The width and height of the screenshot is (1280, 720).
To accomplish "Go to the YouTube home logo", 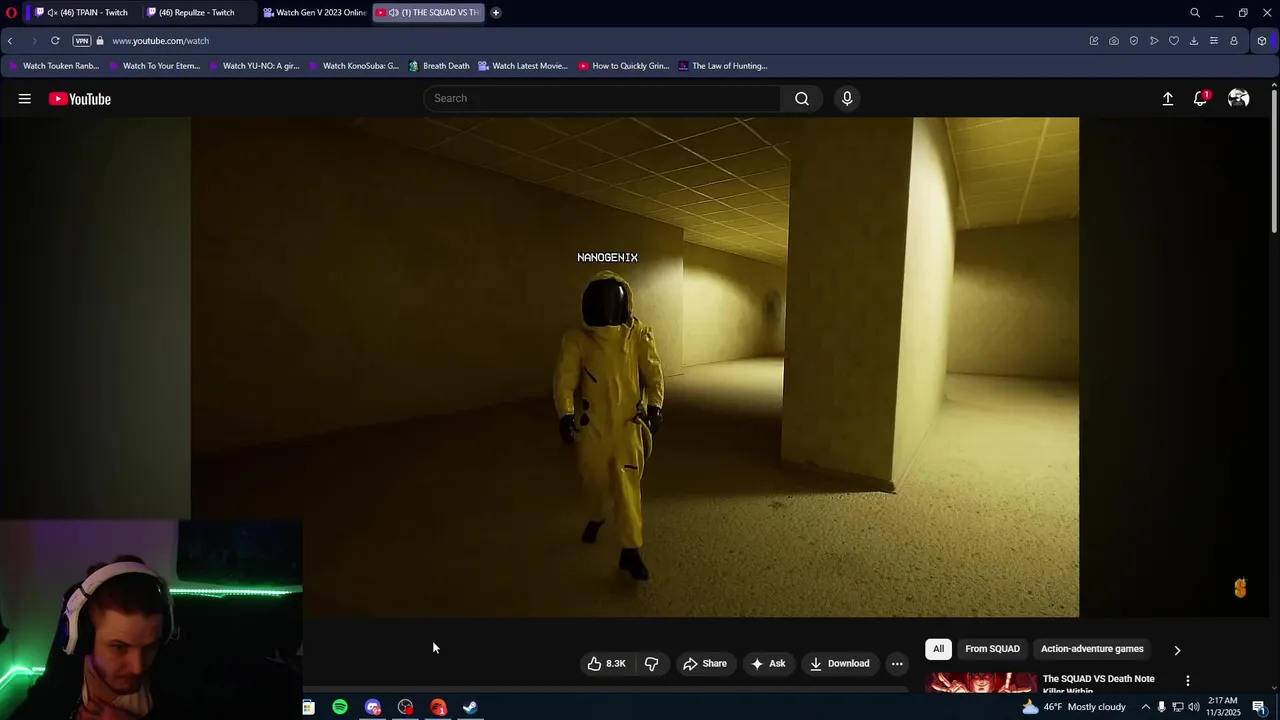I will 80,99.
